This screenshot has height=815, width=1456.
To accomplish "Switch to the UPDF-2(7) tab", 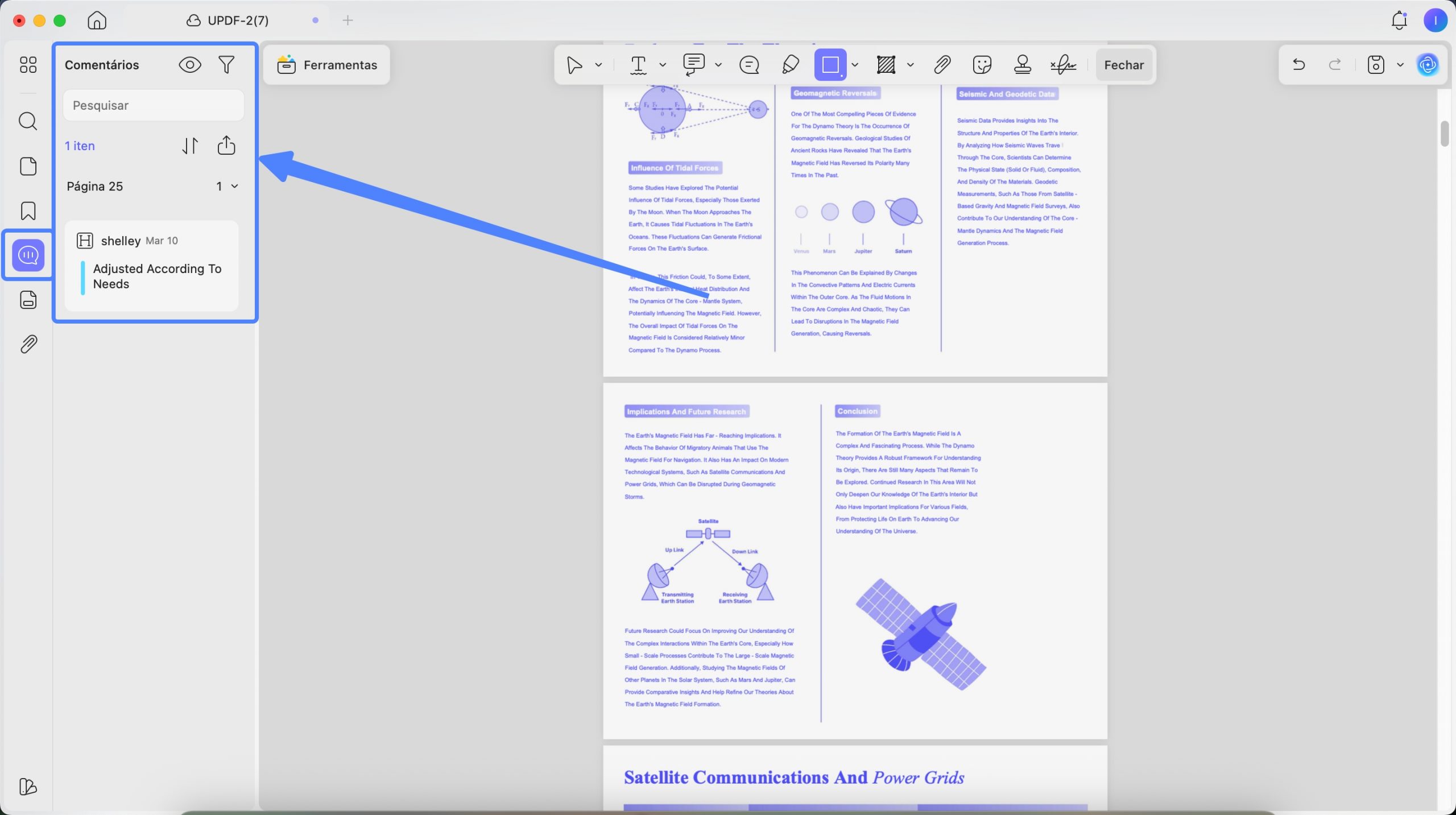I will click(x=227, y=20).
